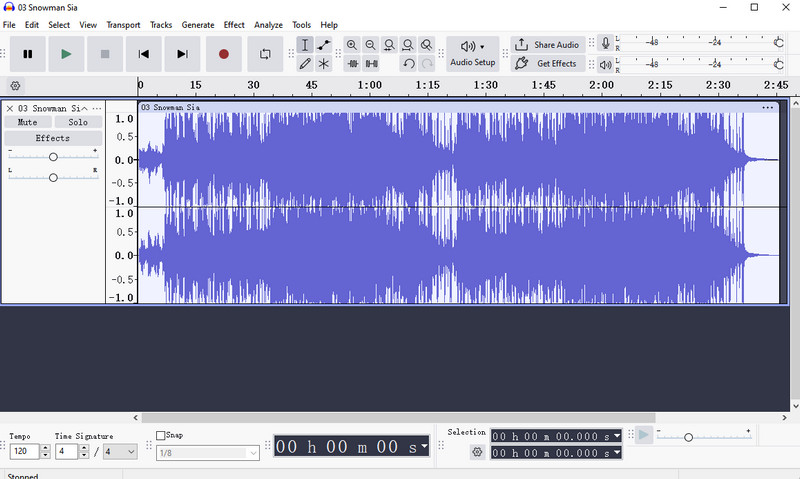Click the clip title 03 Snowman Sia

pyautogui.click(x=170, y=108)
